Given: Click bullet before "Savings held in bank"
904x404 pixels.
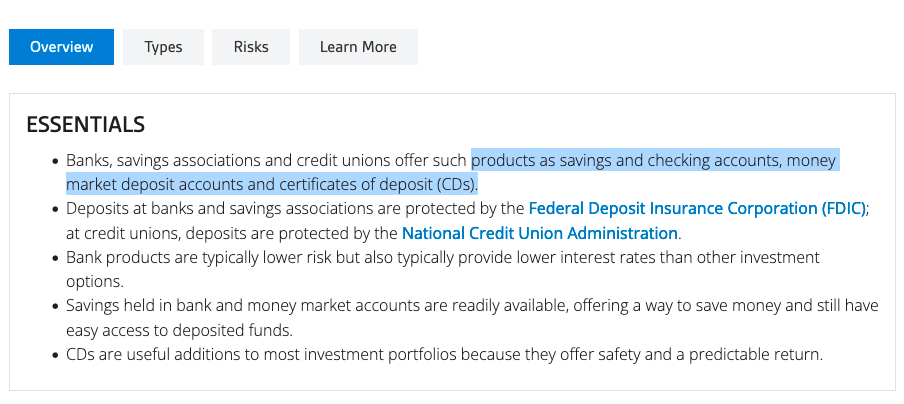Looking at the screenshot, I should tap(55, 307).
